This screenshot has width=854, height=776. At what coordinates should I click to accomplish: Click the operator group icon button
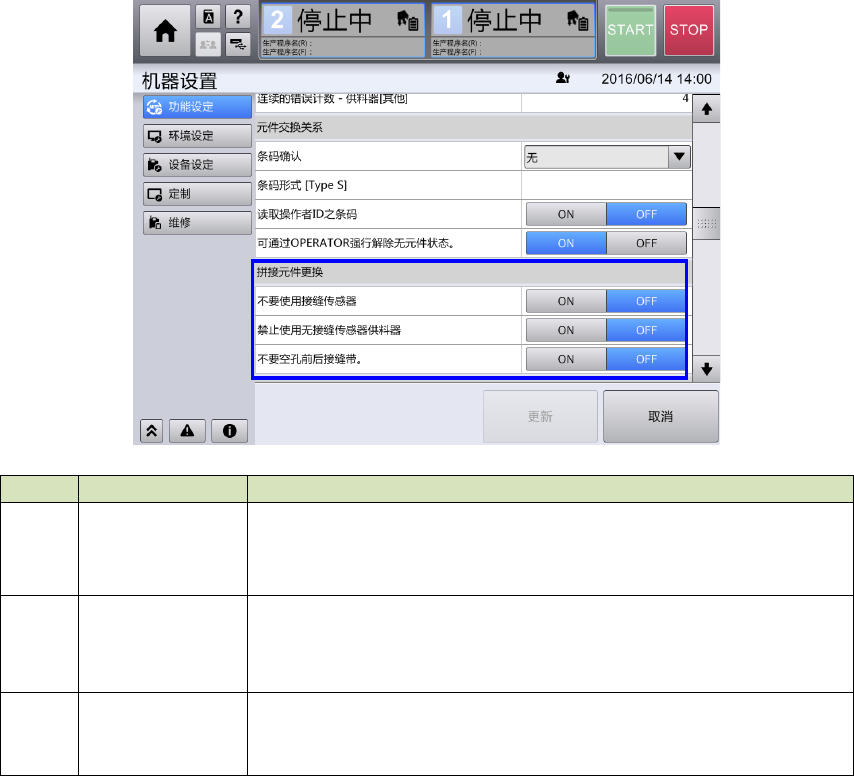pyautogui.click(x=208, y=44)
